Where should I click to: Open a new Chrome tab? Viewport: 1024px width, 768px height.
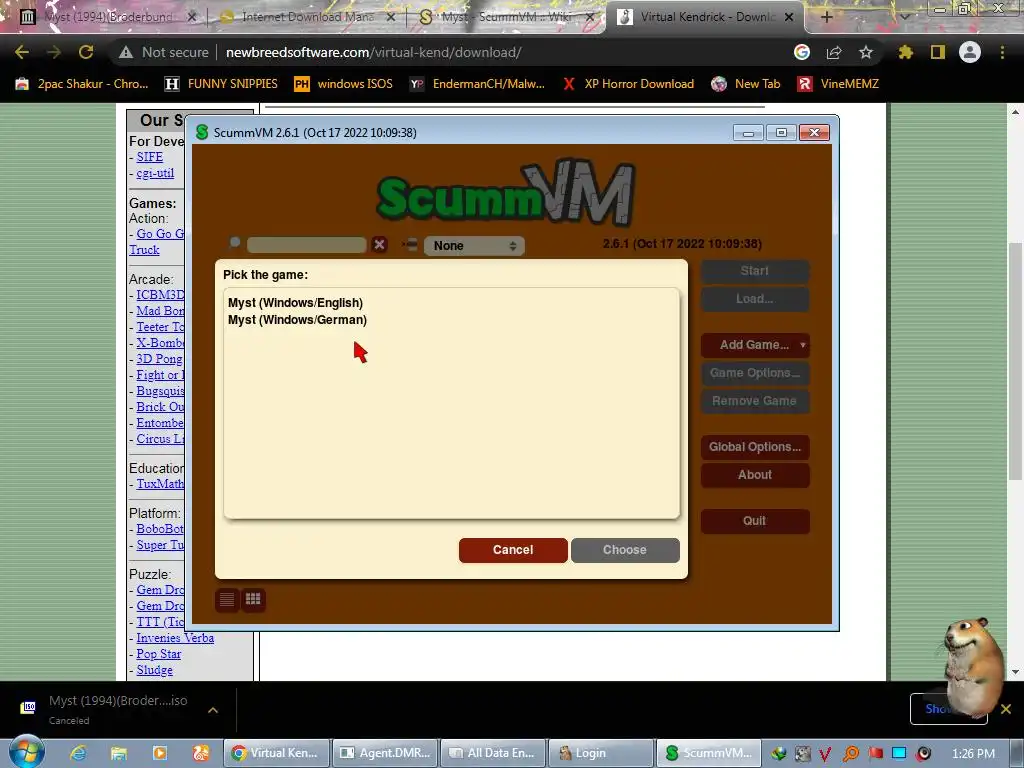pos(826,17)
